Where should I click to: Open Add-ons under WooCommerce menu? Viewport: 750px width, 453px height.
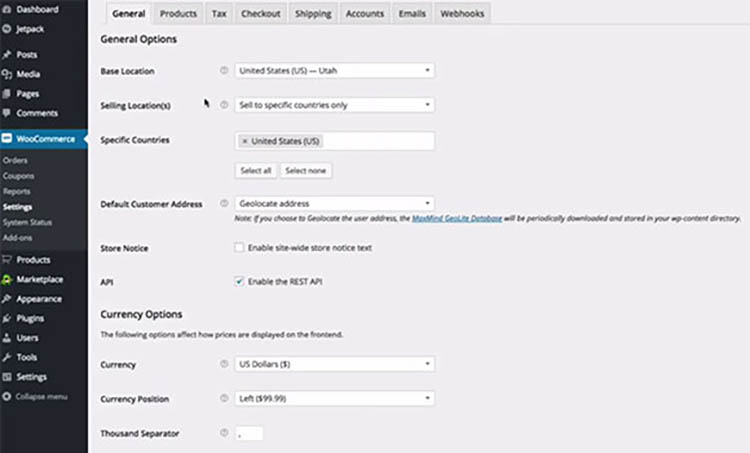click(17, 238)
